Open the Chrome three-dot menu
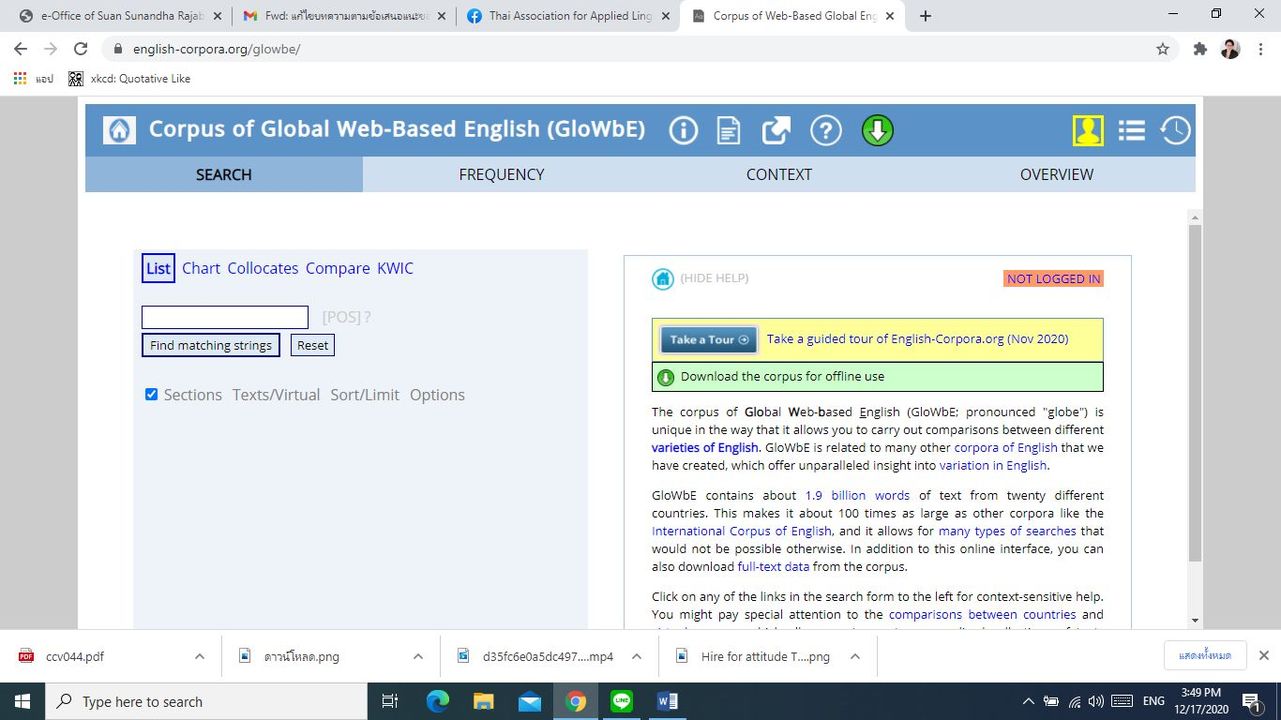The image size is (1281, 720). click(x=1261, y=48)
